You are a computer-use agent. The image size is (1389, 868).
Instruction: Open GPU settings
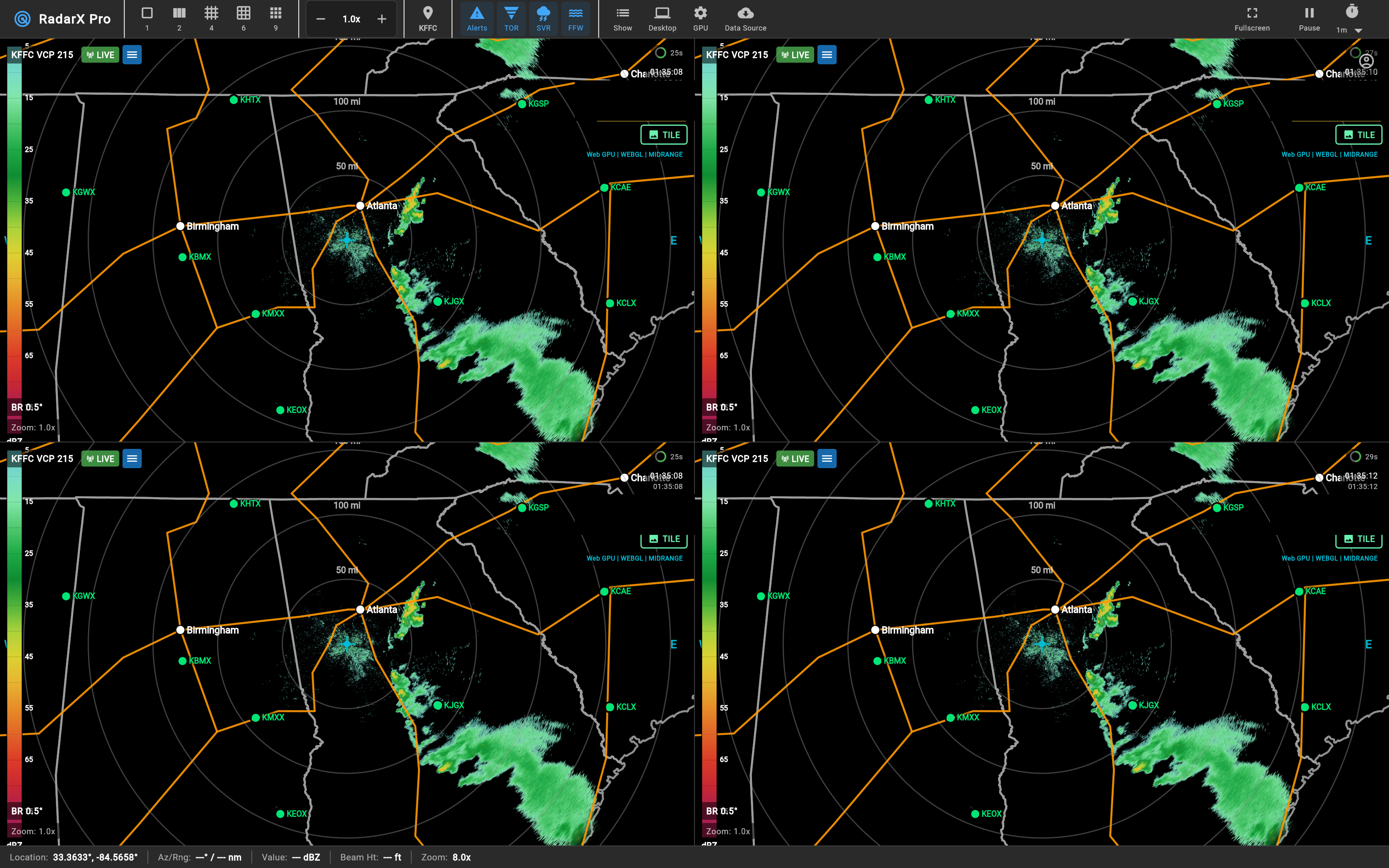click(700, 18)
